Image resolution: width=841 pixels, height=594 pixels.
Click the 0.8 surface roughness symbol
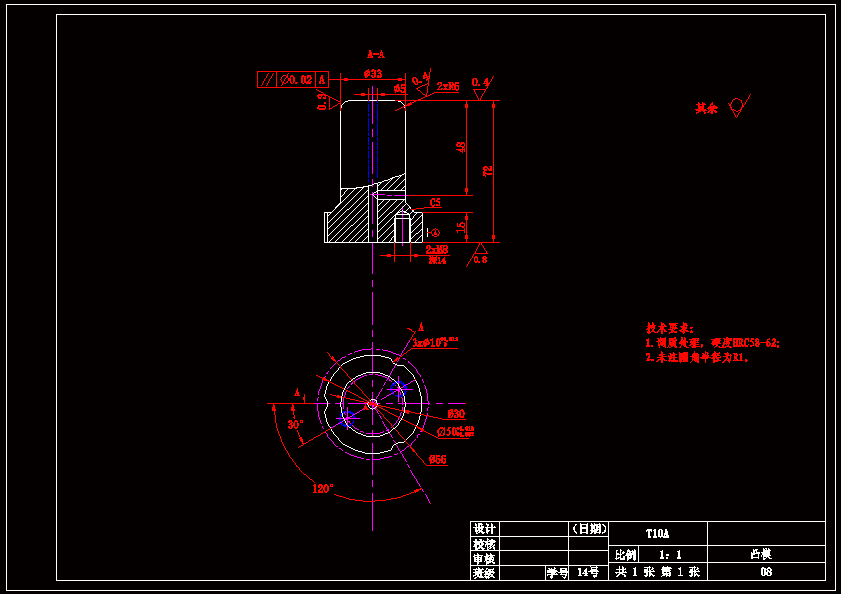pos(480,255)
